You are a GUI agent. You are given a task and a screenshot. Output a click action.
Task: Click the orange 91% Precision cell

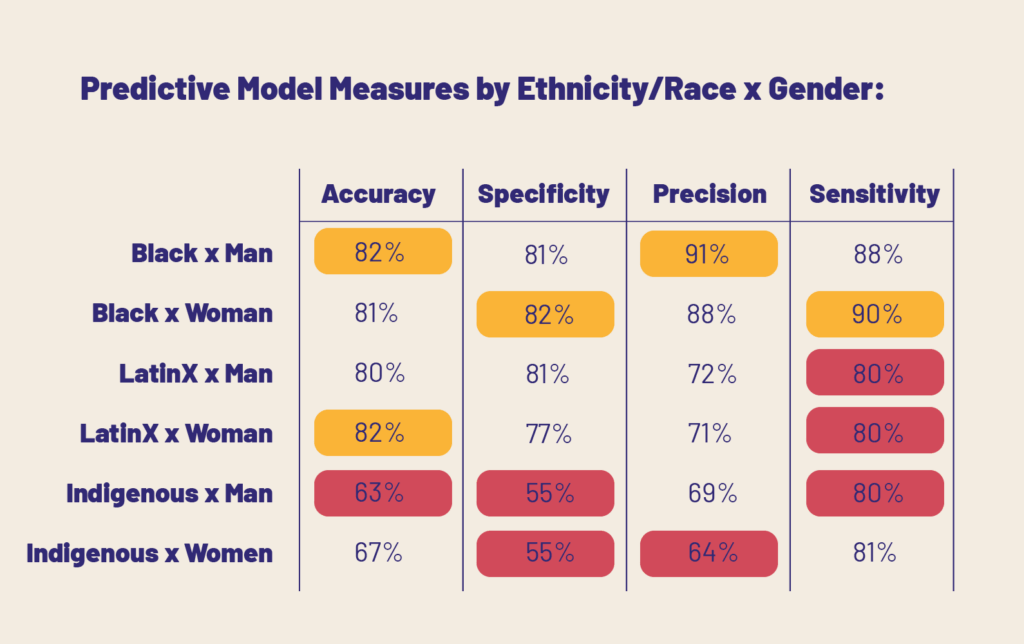click(x=708, y=253)
